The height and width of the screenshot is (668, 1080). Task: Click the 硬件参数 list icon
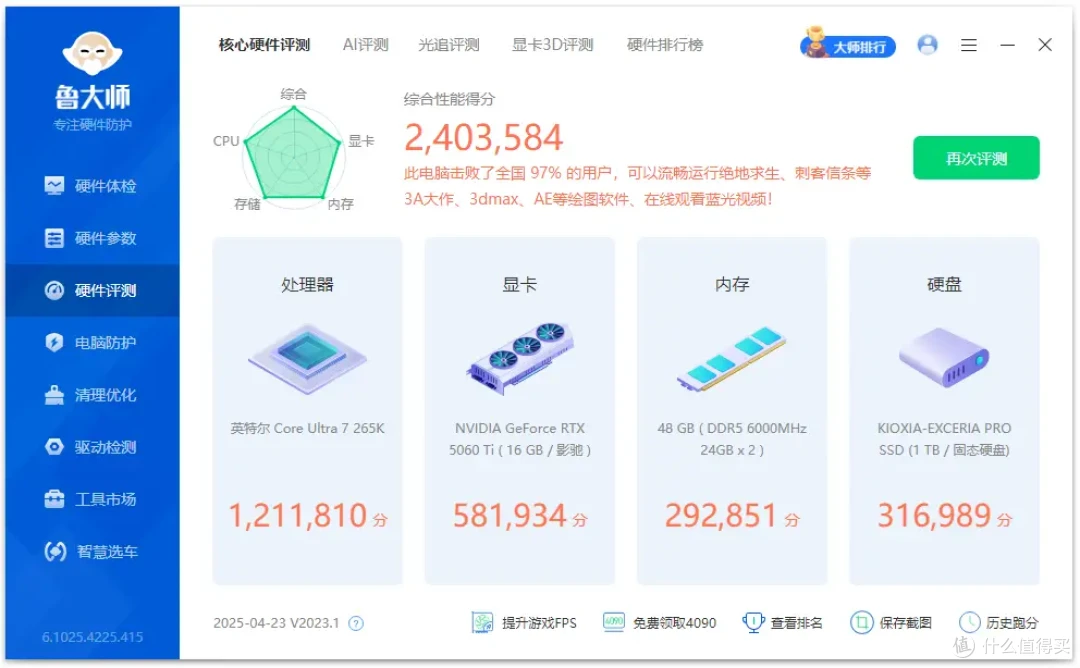[54, 238]
